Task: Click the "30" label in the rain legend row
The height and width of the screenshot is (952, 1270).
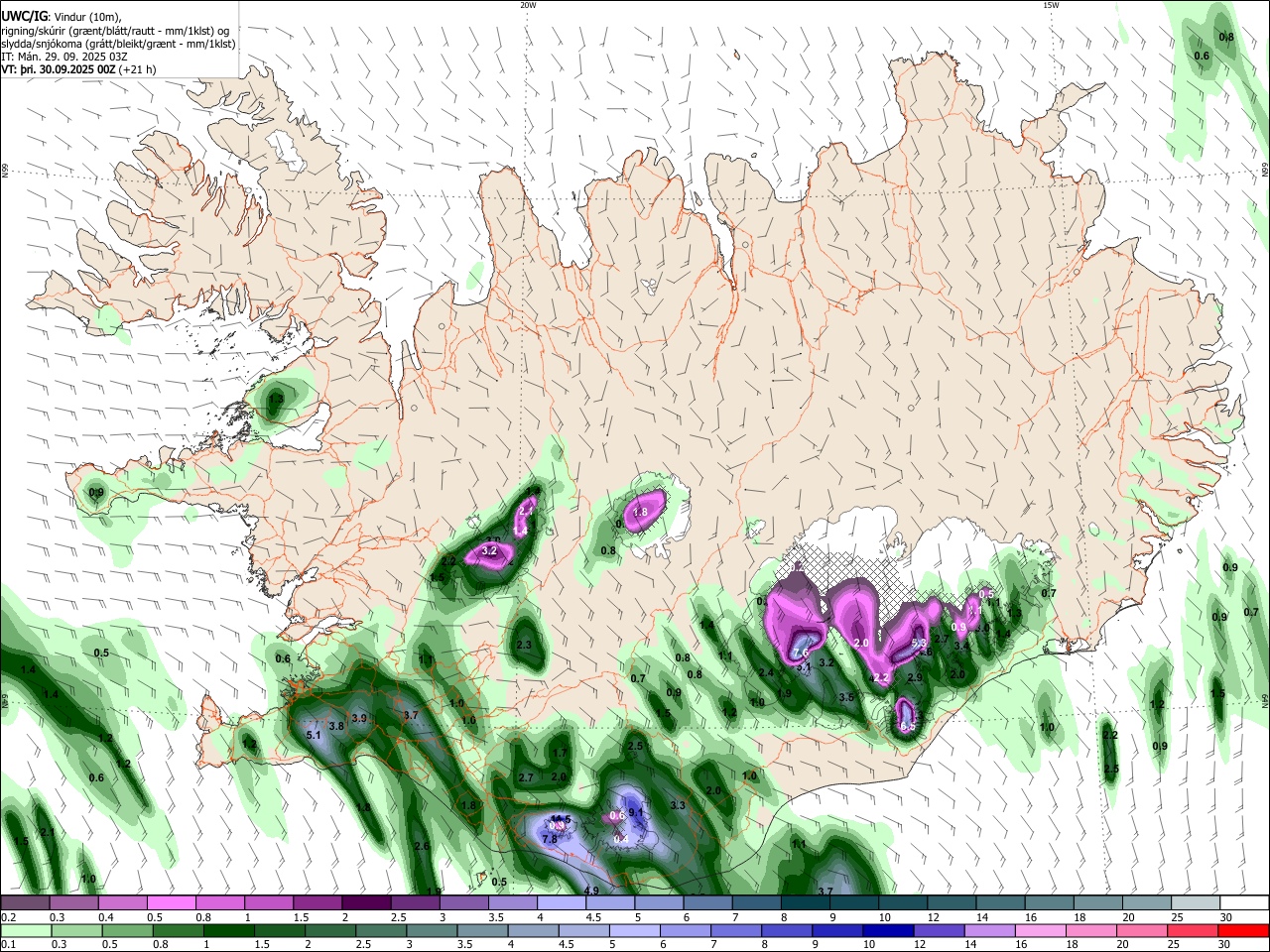Action: (x=1225, y=944)
